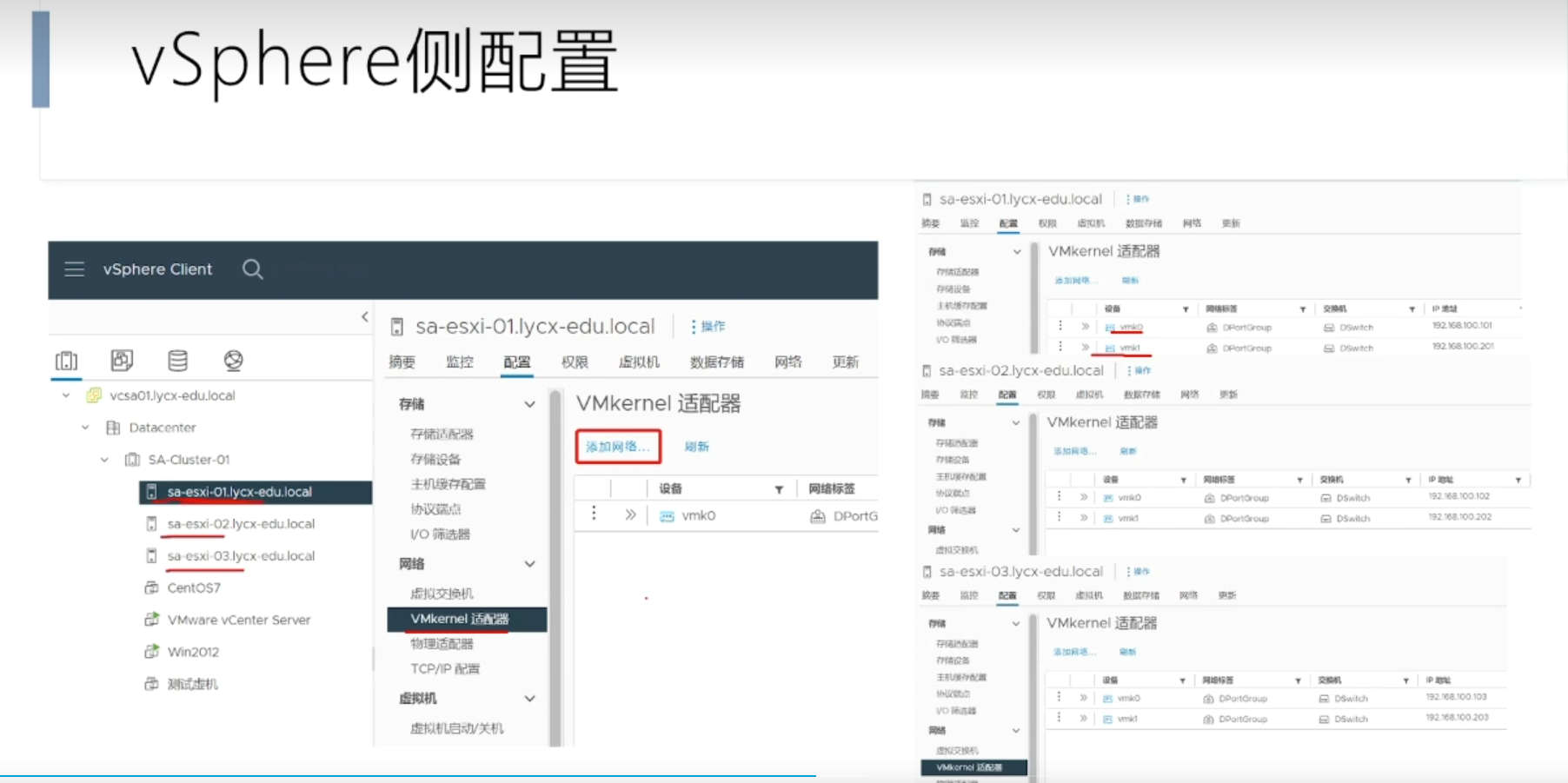Click the 设备 column filter icon in main window

780,489
